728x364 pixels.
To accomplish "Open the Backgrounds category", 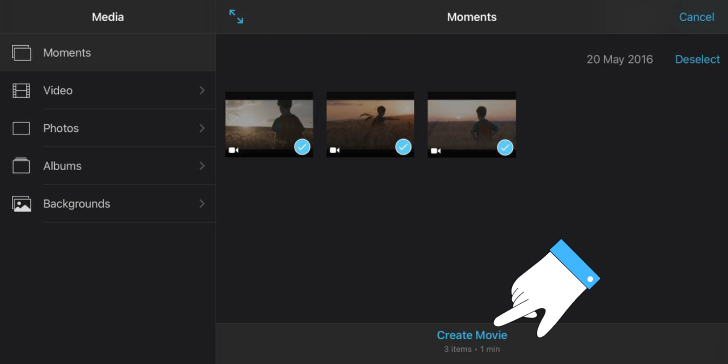I will point(108,204).
